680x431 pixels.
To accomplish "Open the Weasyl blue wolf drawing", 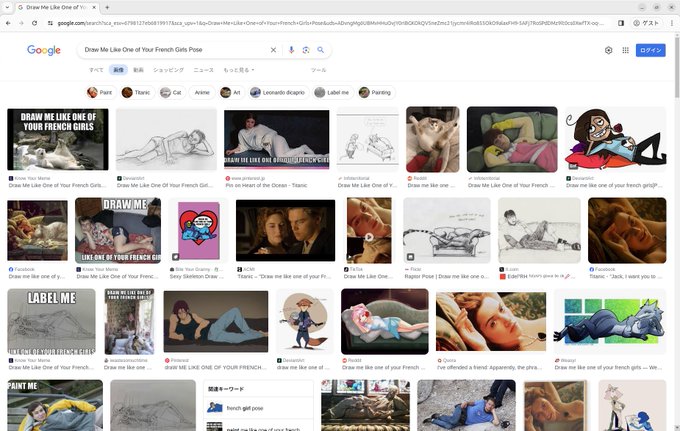I will (x=610, y=321).
